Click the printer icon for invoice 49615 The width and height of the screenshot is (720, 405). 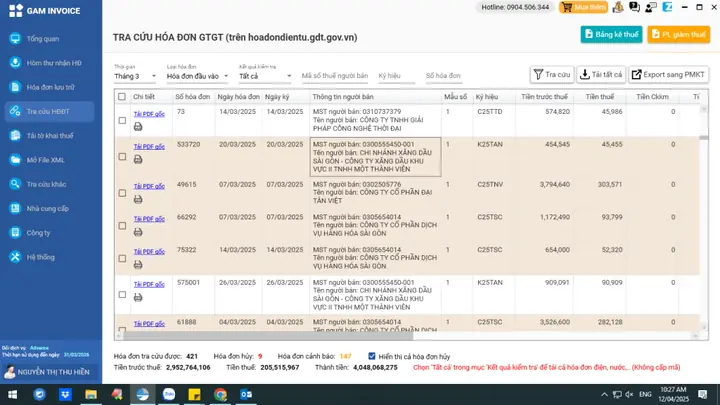(138, 199)
